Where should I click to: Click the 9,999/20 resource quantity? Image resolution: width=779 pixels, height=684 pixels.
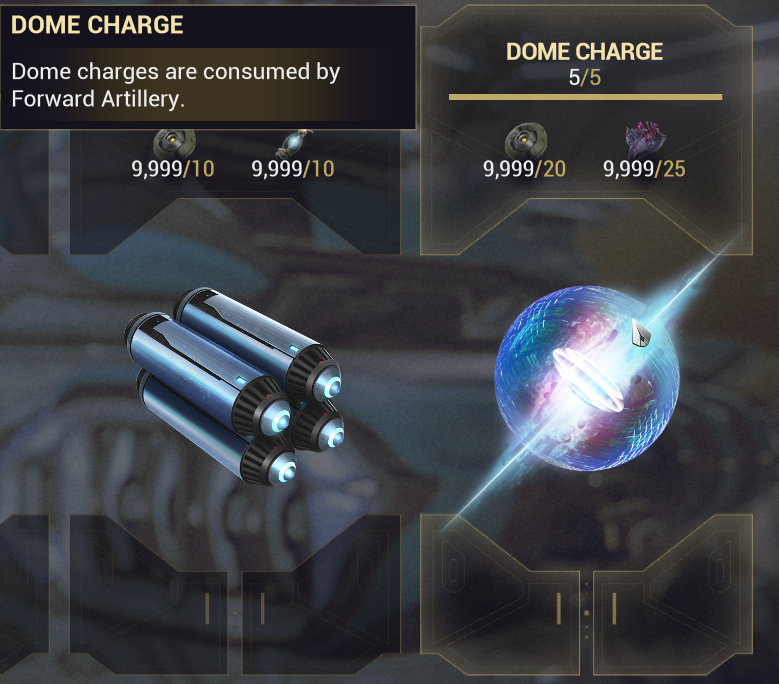pos(525,169)
